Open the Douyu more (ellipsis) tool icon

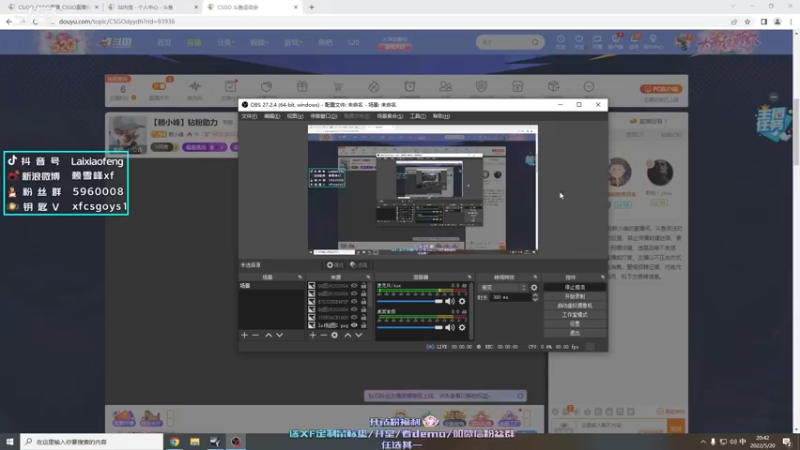pyautogui.click(x=589, y=87)
